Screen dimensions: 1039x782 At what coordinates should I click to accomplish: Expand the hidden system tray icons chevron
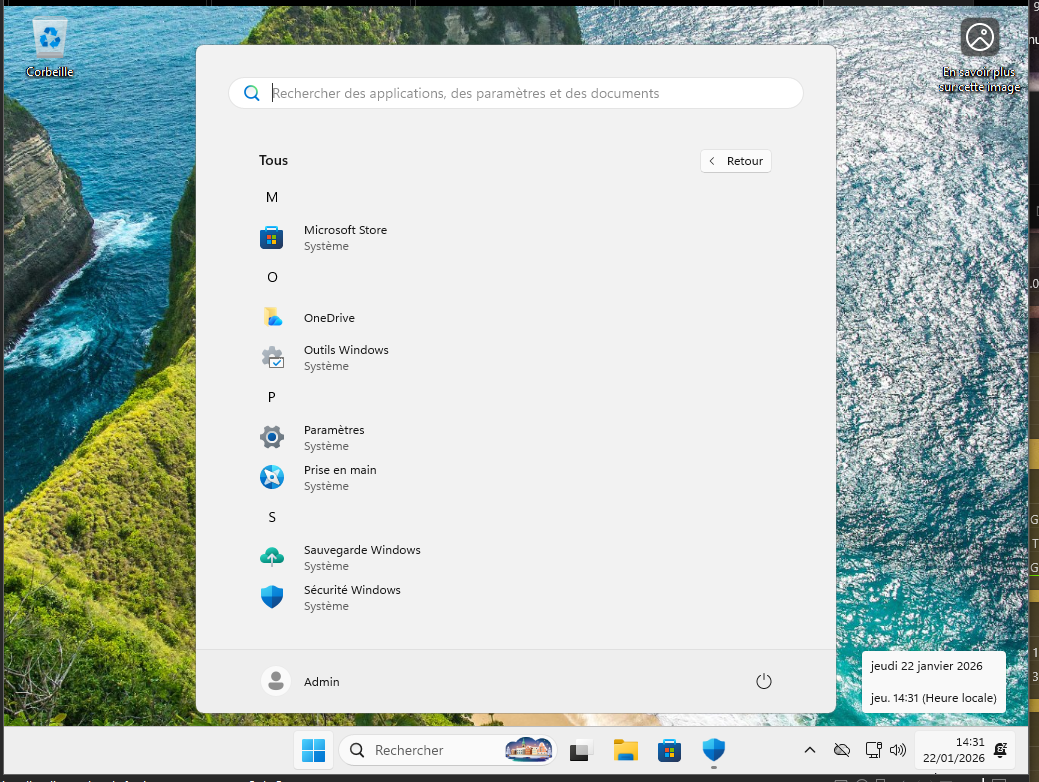click(x=810, y=750)
